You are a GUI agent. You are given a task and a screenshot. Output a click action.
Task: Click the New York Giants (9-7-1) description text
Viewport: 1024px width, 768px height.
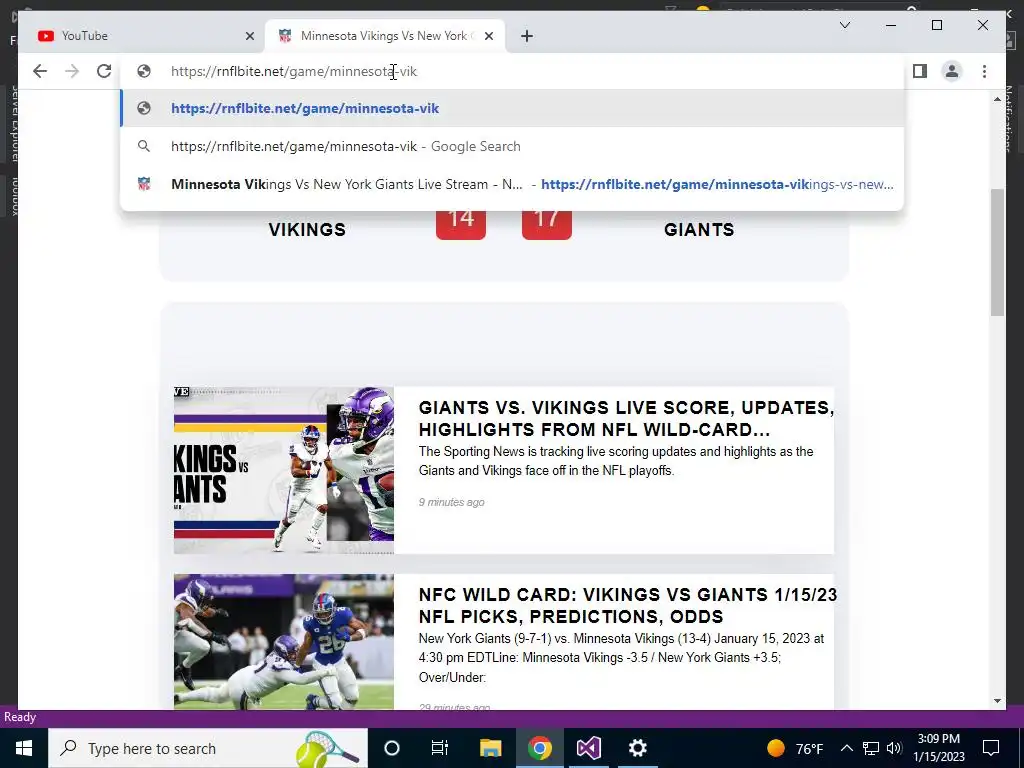click(x=621, y=658)
